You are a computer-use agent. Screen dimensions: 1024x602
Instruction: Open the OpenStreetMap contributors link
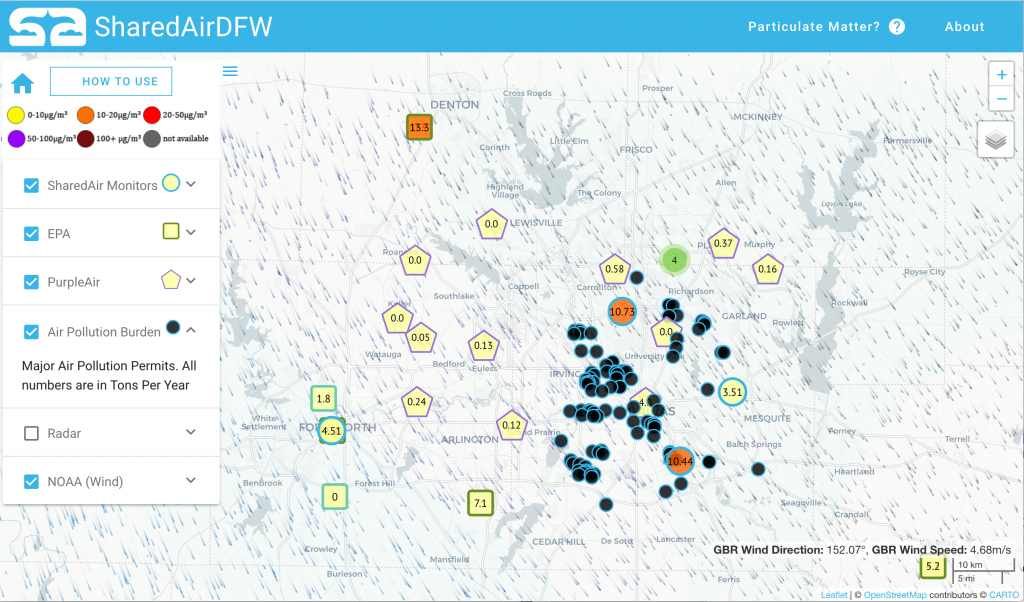pos(895,594)
